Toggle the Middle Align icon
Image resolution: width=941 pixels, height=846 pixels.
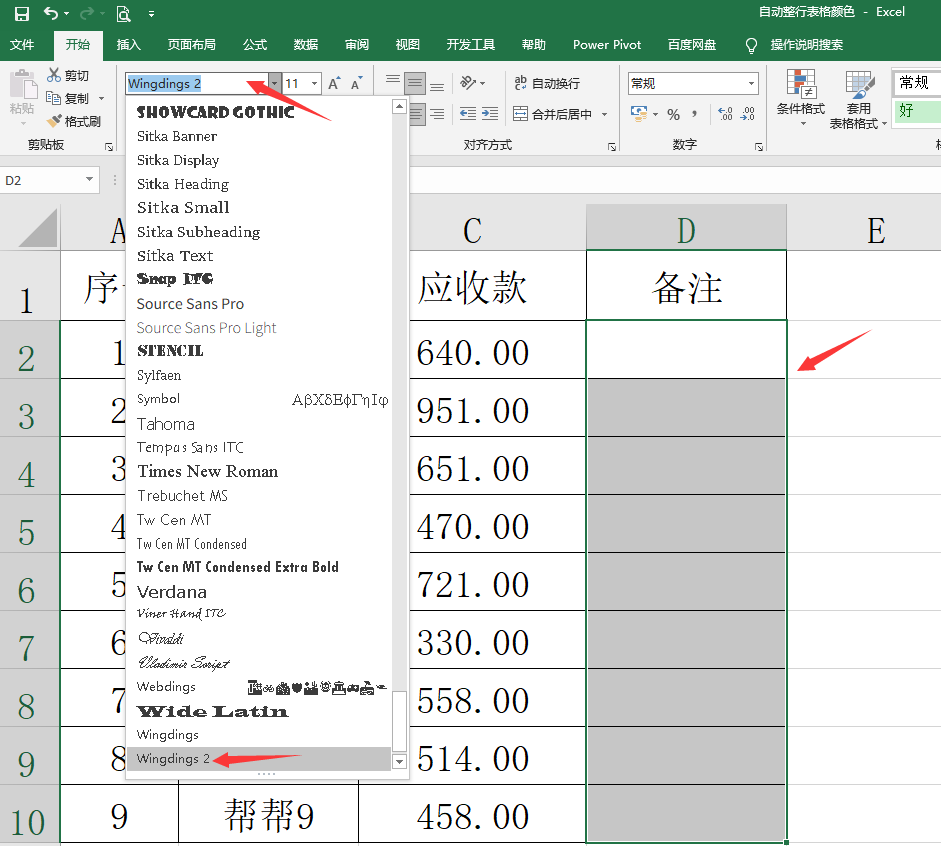coord(415,83)
